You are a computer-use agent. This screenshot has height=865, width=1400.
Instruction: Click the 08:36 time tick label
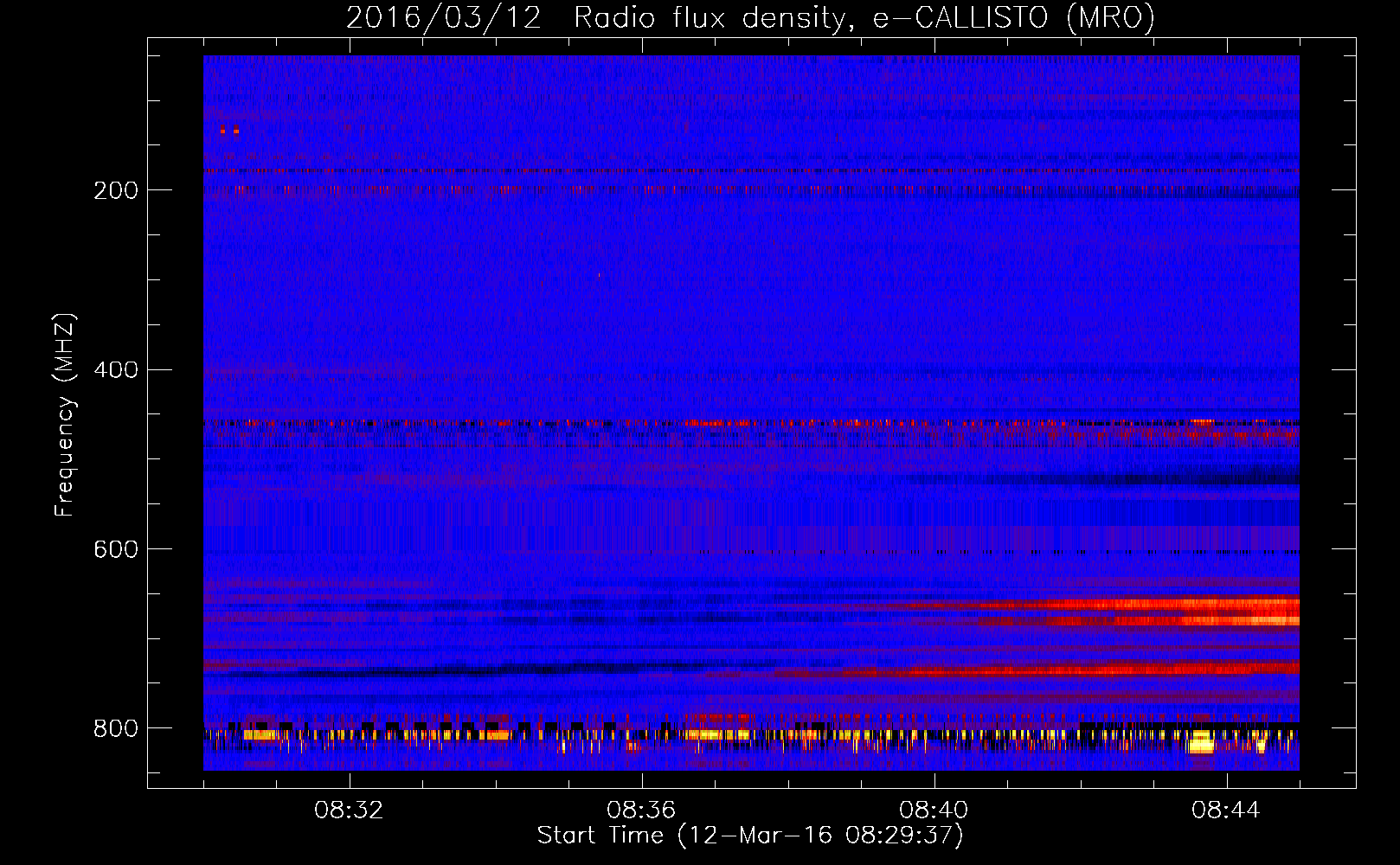[641, 811]
